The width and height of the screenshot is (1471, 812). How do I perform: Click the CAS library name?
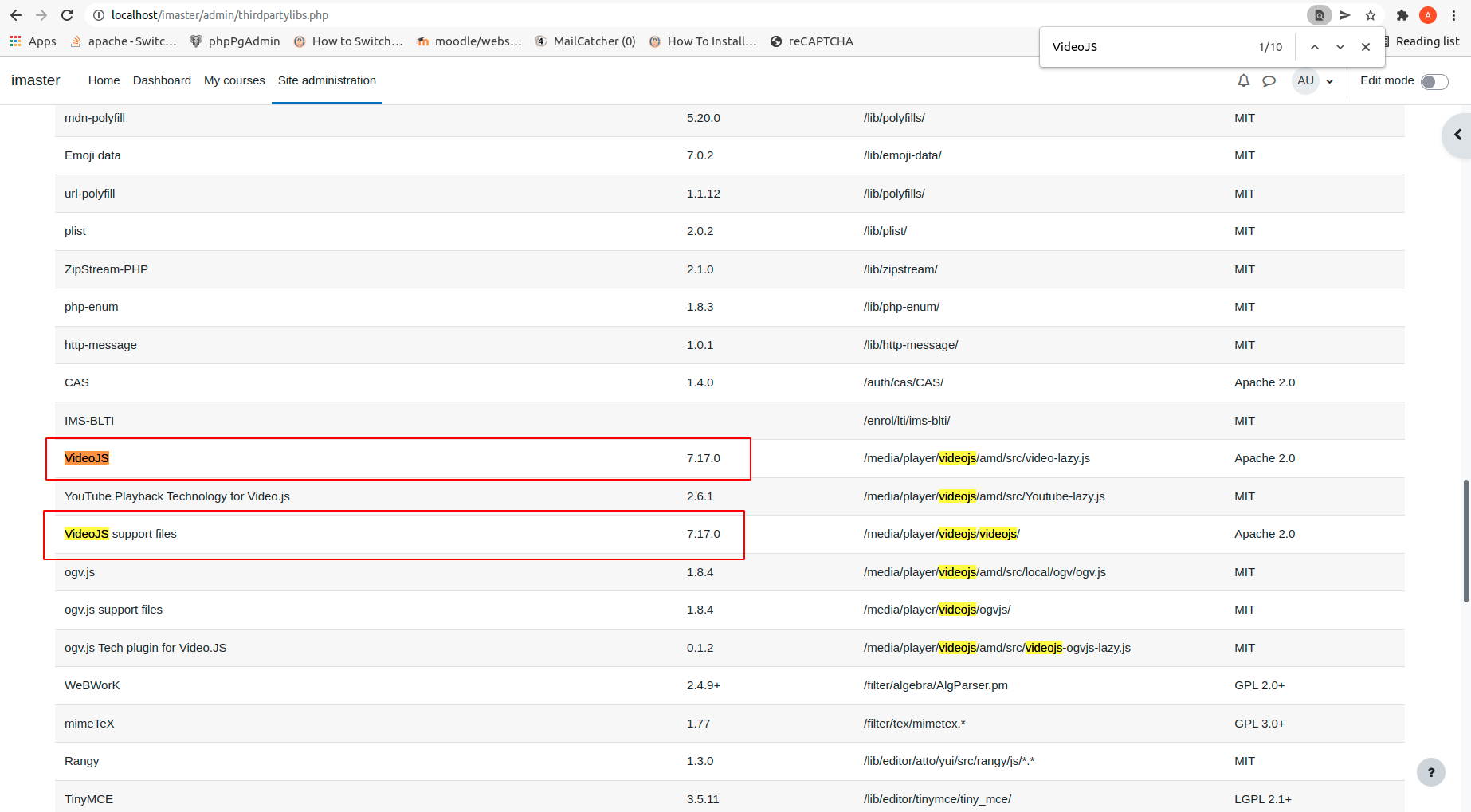76,382
